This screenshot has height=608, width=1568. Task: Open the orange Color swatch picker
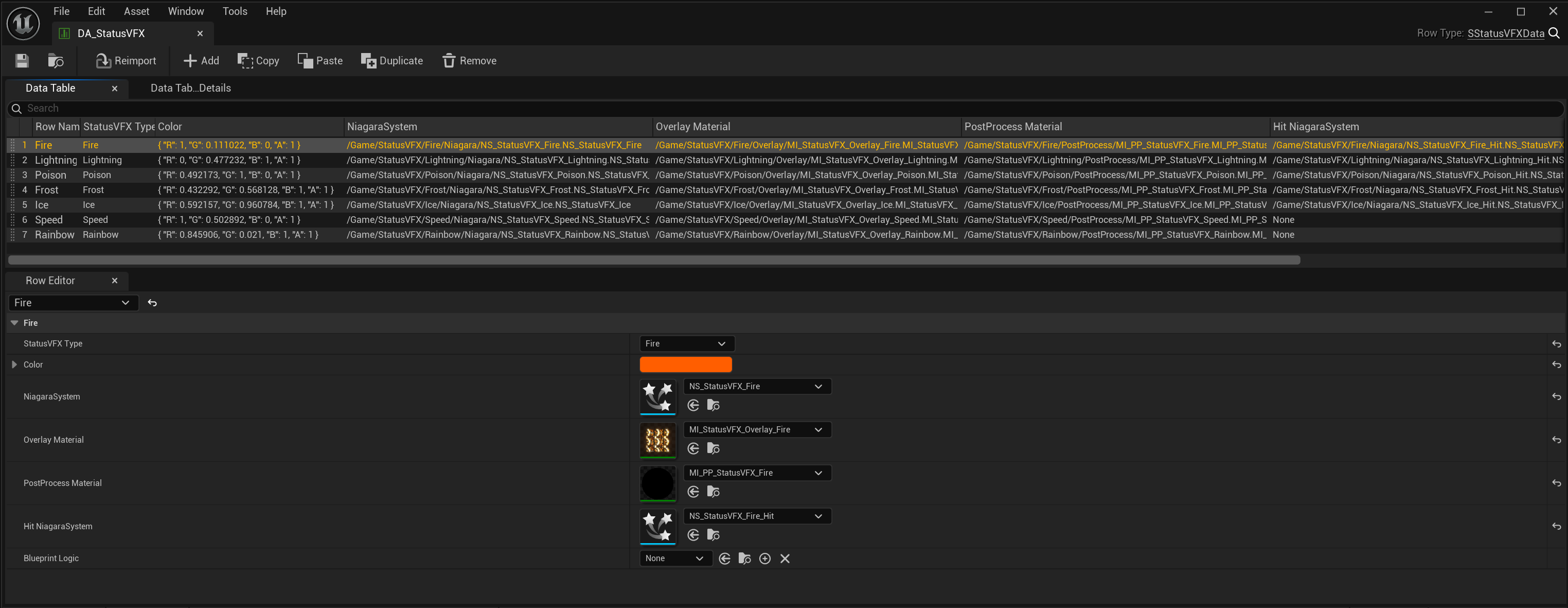[x=685, y=364]
